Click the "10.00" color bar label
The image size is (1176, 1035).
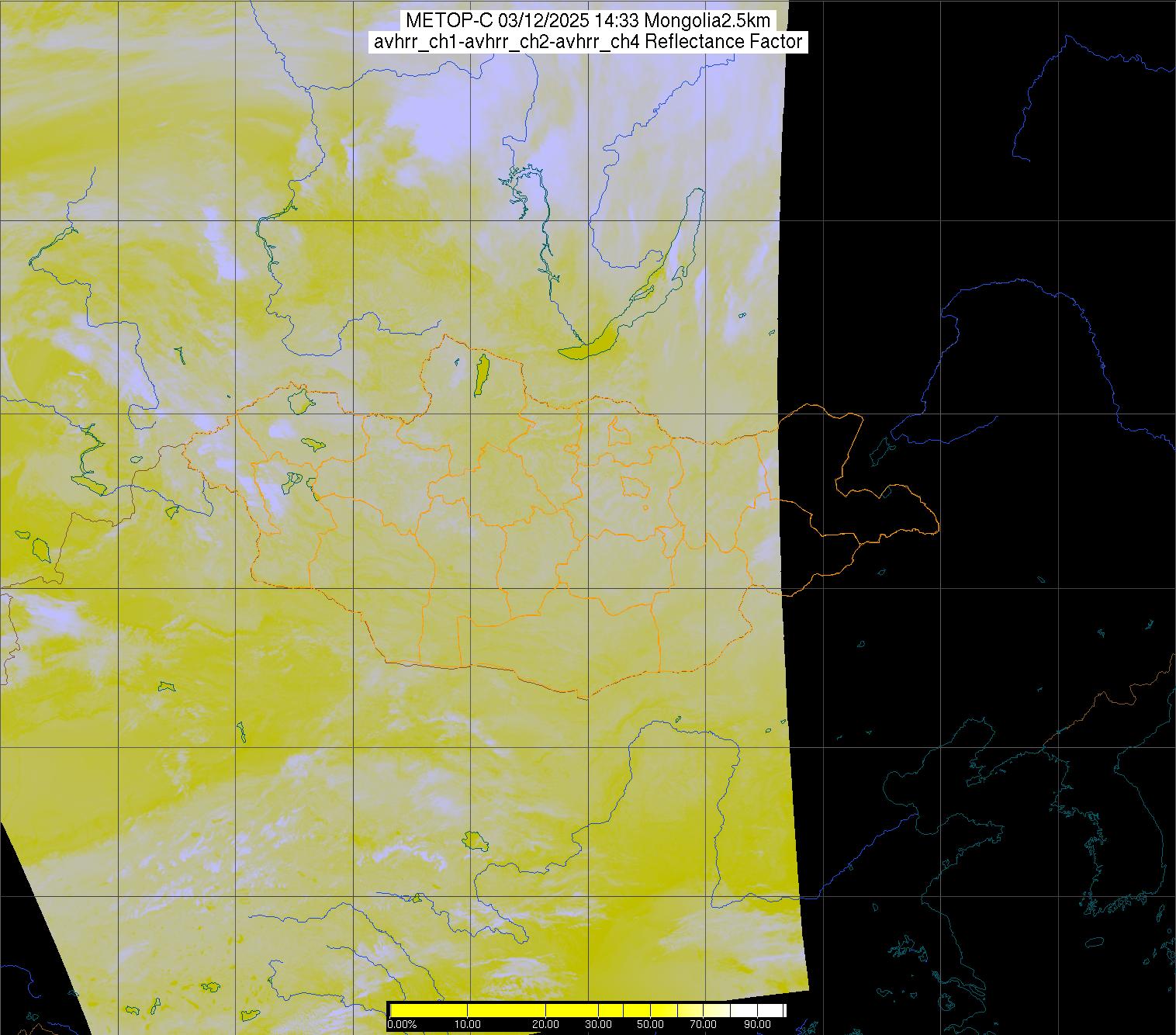[x=467, y=1025]
